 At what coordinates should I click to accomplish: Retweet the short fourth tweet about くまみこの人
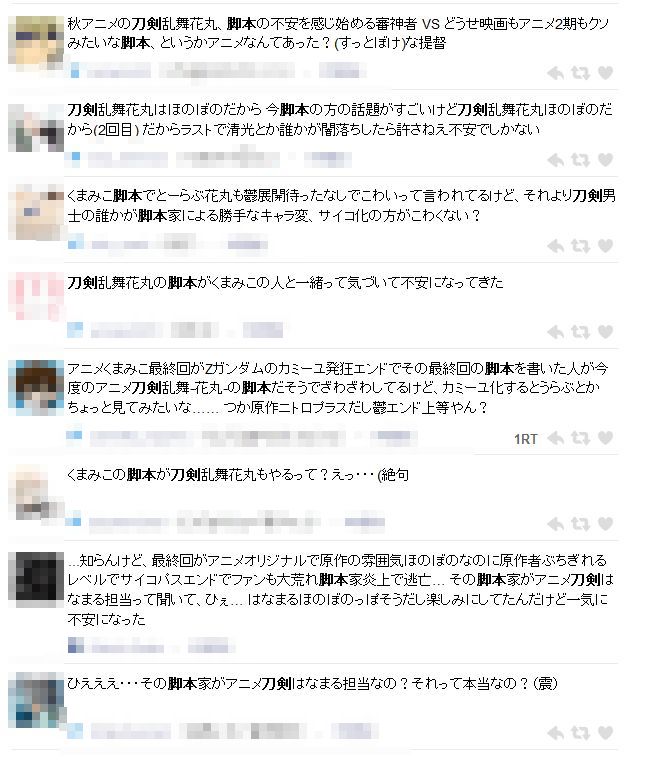tap(580, 332)
